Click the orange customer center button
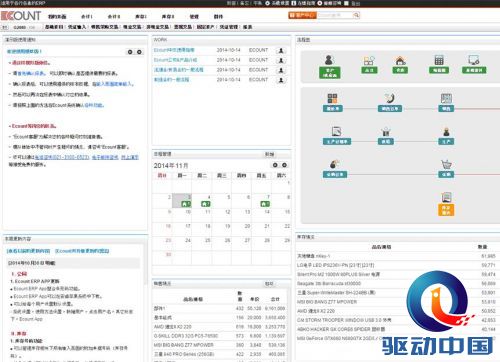Viewport: 500px width, 362px height. 302,15
